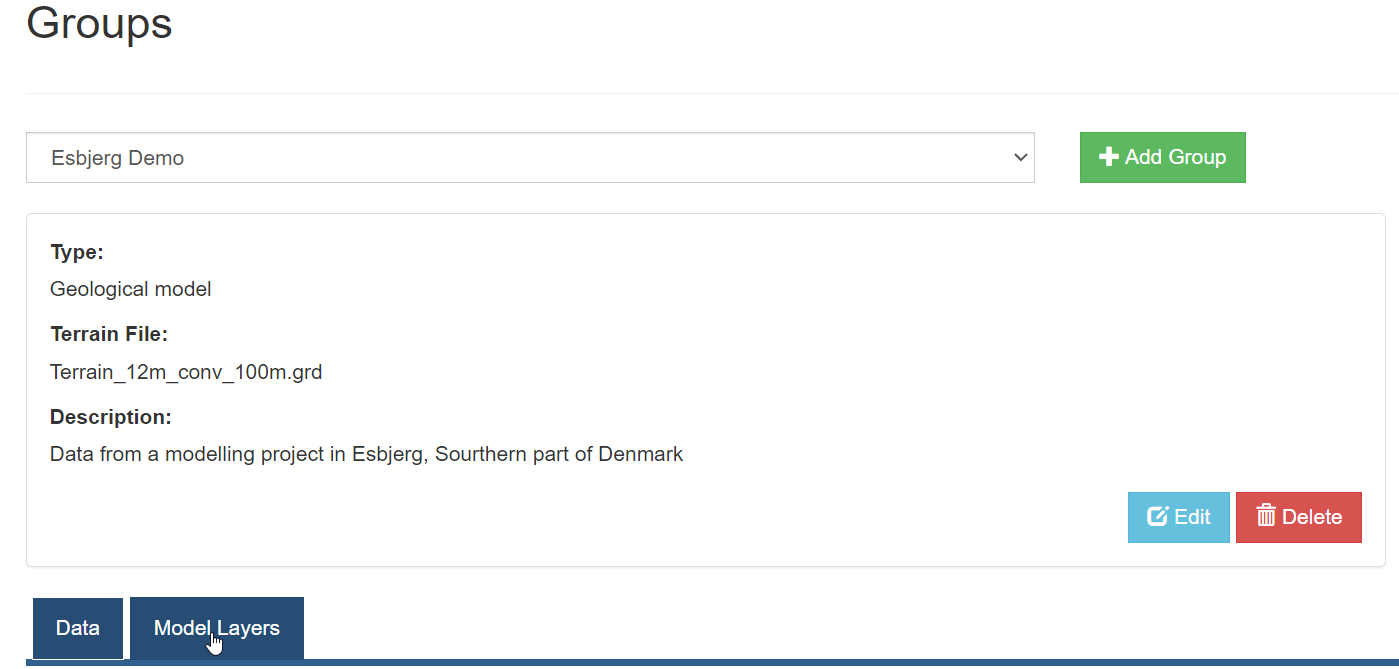Click the pencil icon on Edit button
Viewport: 1399px width, 669px height.
(x=1158, y=517)
